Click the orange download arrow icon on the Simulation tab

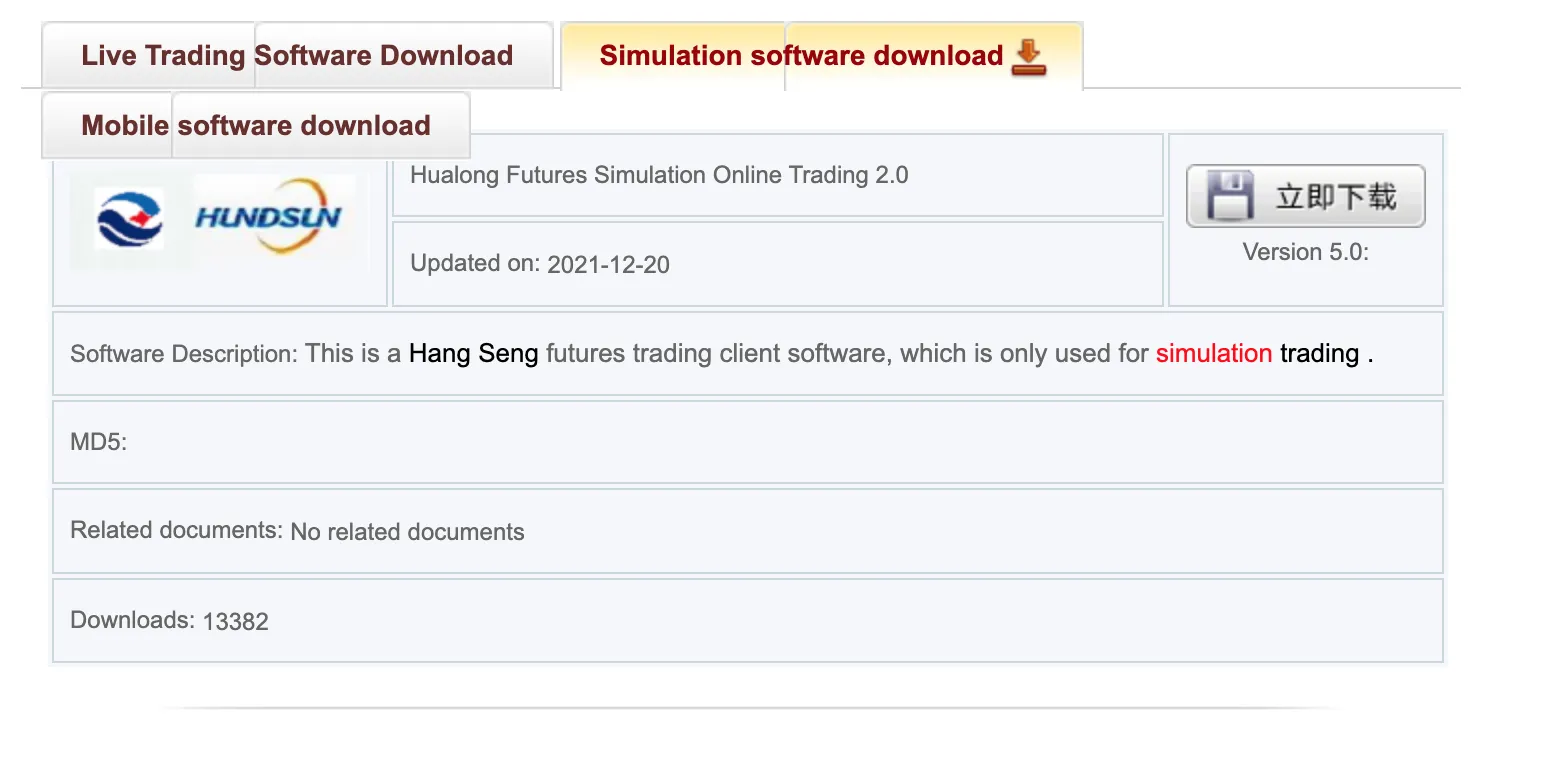click(1028, 56)
